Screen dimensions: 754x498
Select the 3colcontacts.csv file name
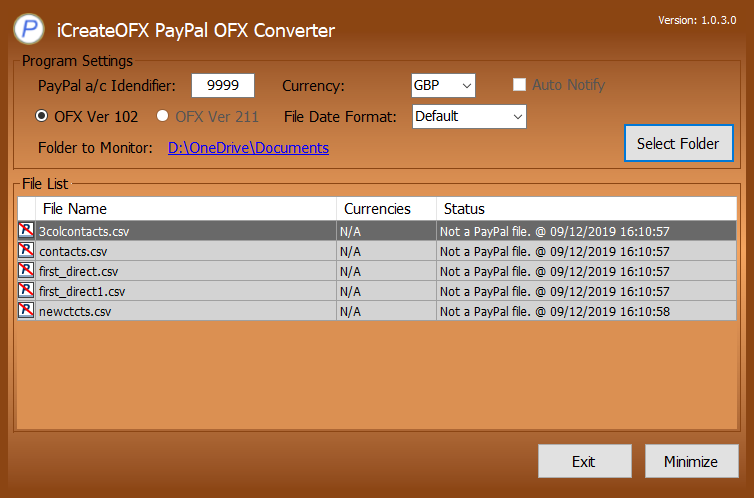pyautogui.click(x=84, y=231)
